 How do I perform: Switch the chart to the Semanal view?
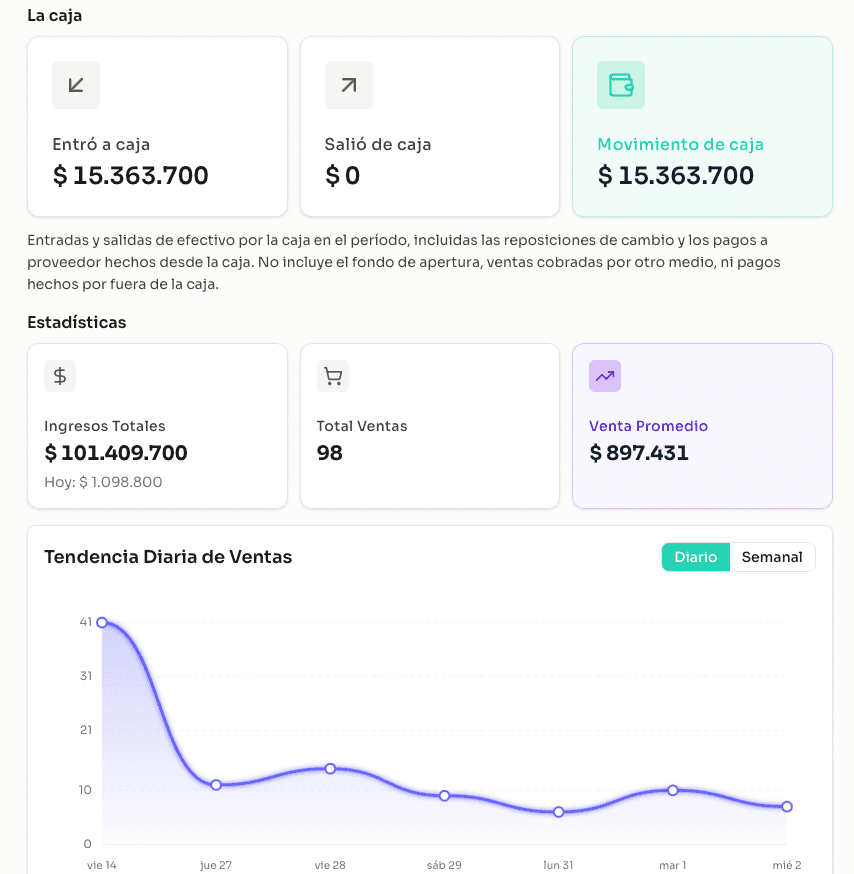772,557
